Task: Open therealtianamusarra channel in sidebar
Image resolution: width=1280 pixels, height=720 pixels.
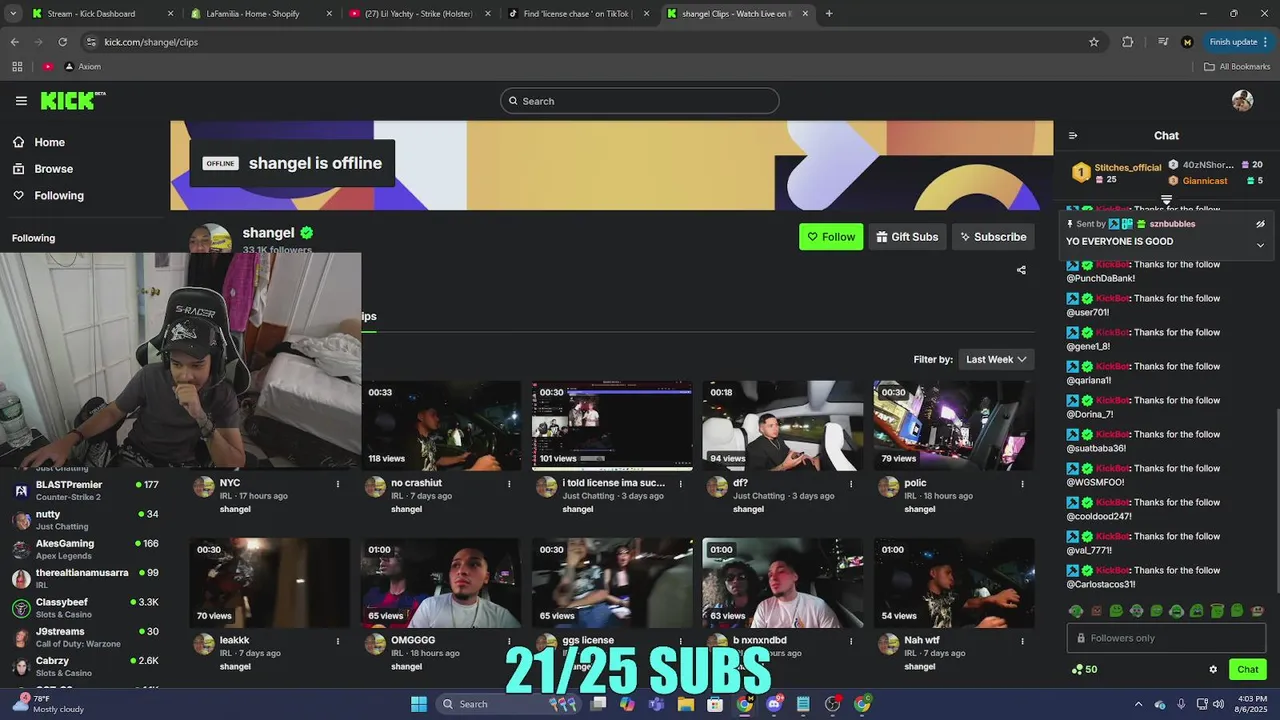Action: click(x=85, y=578)
